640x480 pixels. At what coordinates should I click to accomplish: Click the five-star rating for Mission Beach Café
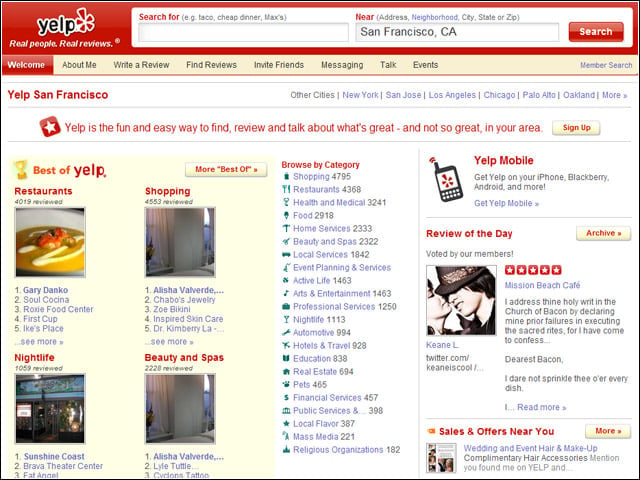click(533, 270)
